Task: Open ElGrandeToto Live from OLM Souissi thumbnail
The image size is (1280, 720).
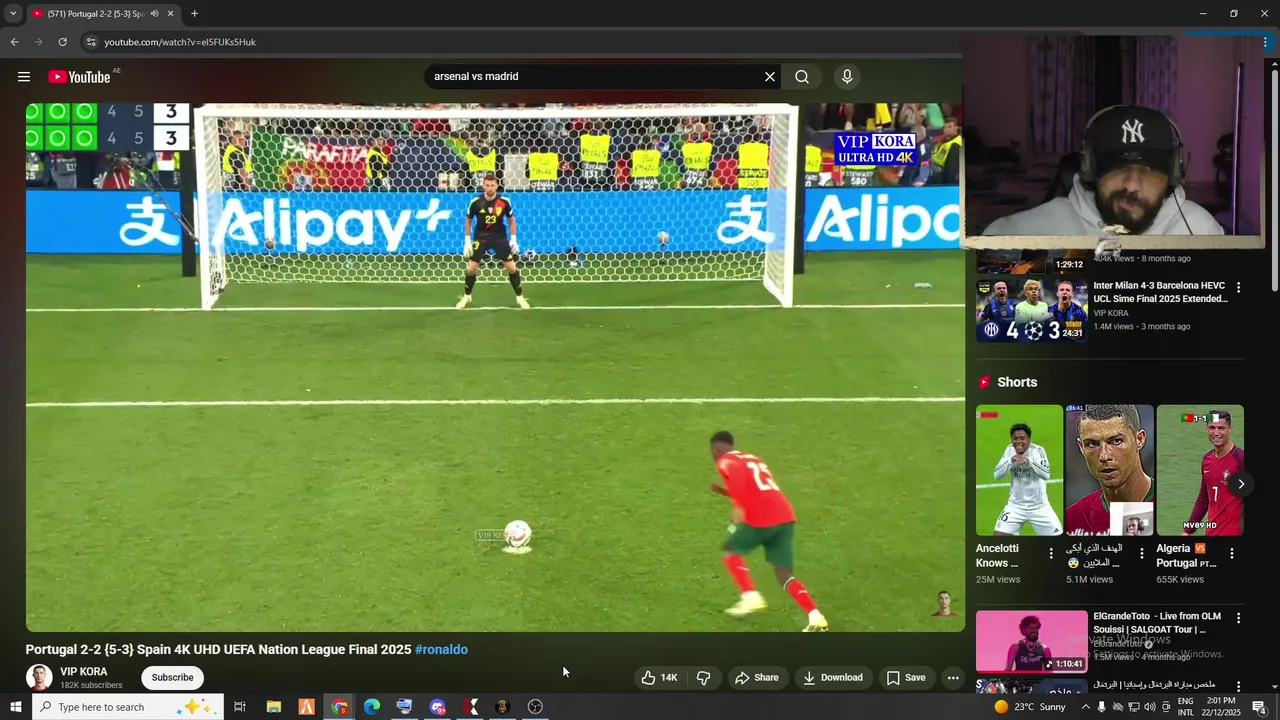Action: coord(1031,641)
